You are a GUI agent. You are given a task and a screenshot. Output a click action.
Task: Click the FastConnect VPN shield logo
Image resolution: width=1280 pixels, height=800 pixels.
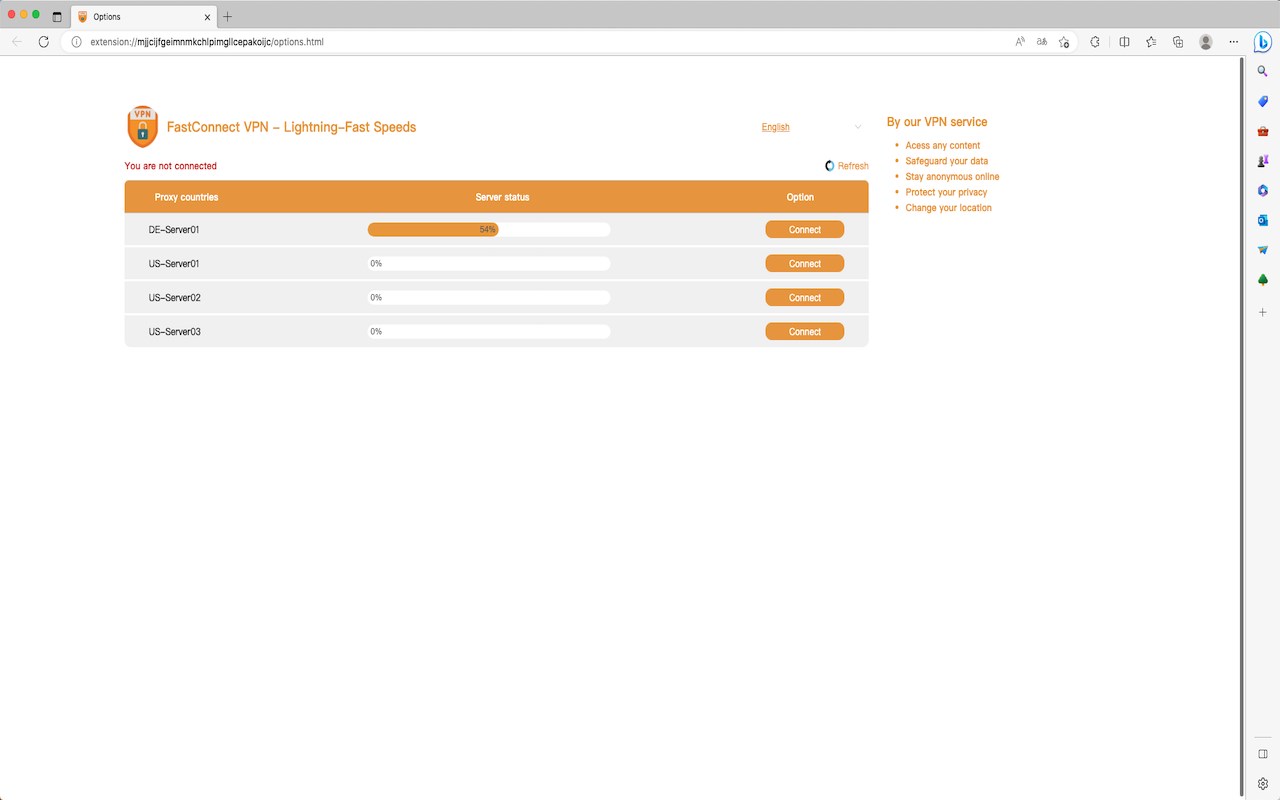tap(143, 127)
